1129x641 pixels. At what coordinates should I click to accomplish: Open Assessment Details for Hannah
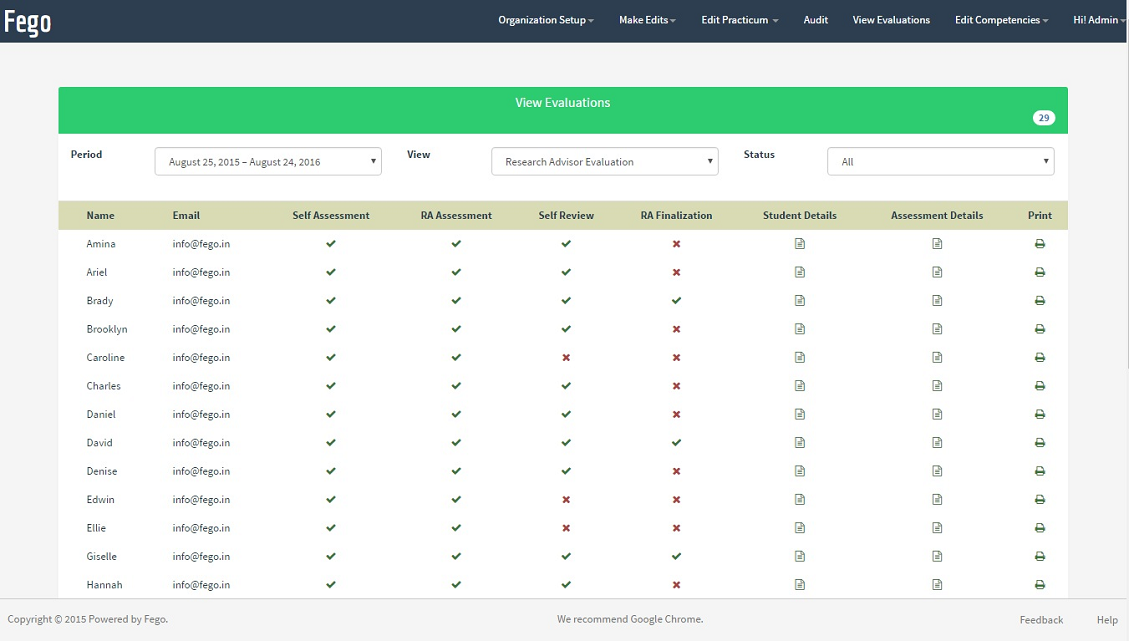tap(937, 585)
